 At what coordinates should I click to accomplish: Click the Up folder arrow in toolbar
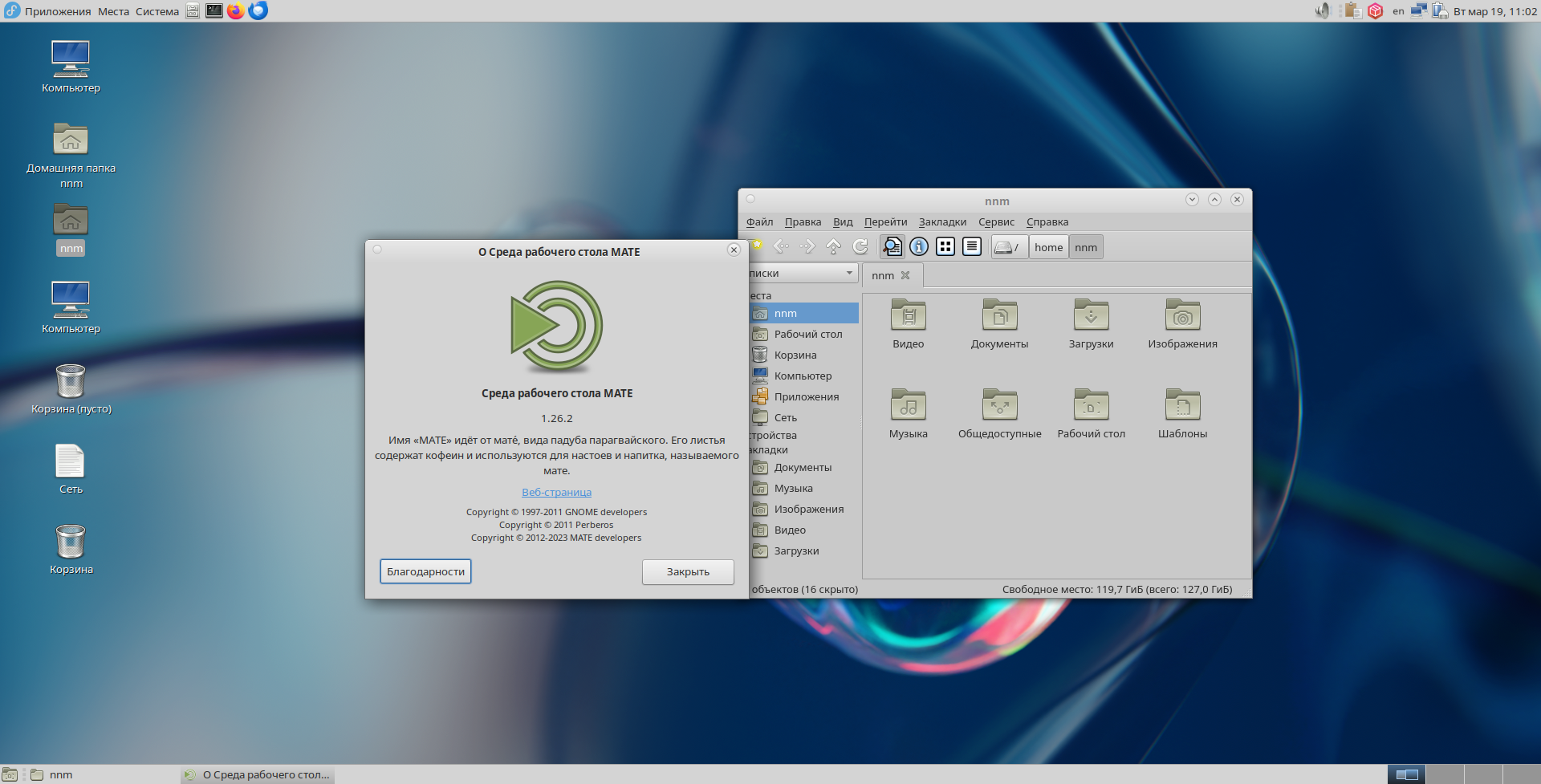(833, 247)
